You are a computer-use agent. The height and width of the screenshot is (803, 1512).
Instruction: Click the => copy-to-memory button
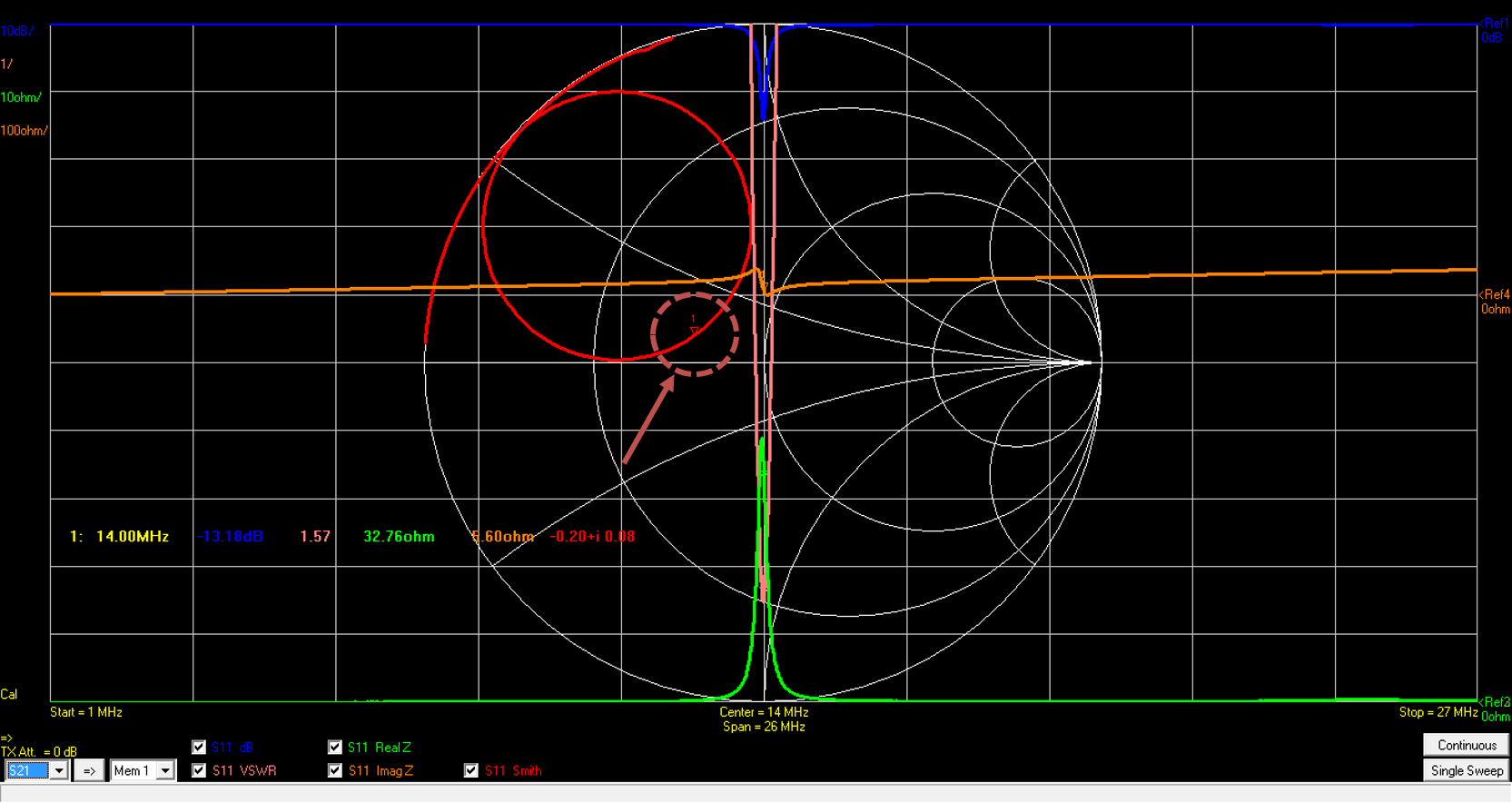[x=89, y=770]
